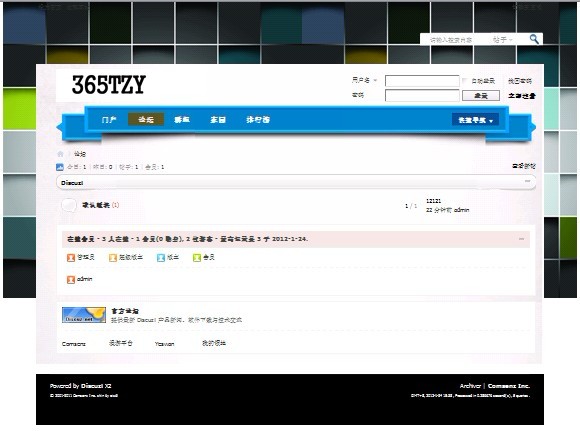Open the 门户 navigation tab
Screen dimensions: 580x431
pos(109,119)
